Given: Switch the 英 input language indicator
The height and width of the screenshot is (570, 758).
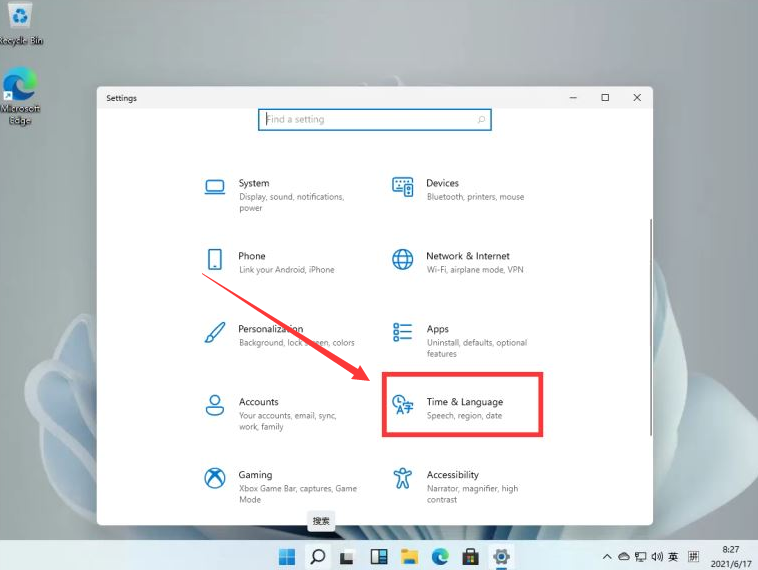Looking at the screenshot, I should 673,557.
